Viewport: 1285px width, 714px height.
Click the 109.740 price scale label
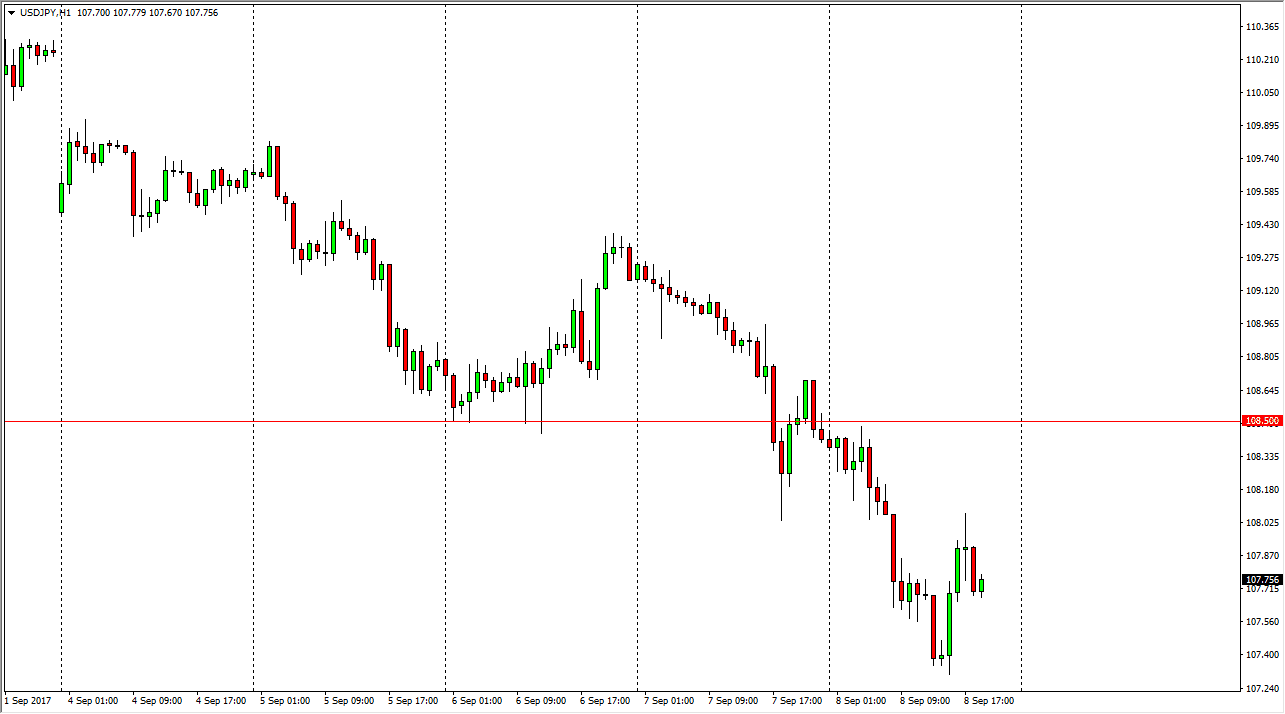click(x=1261, y=159)
